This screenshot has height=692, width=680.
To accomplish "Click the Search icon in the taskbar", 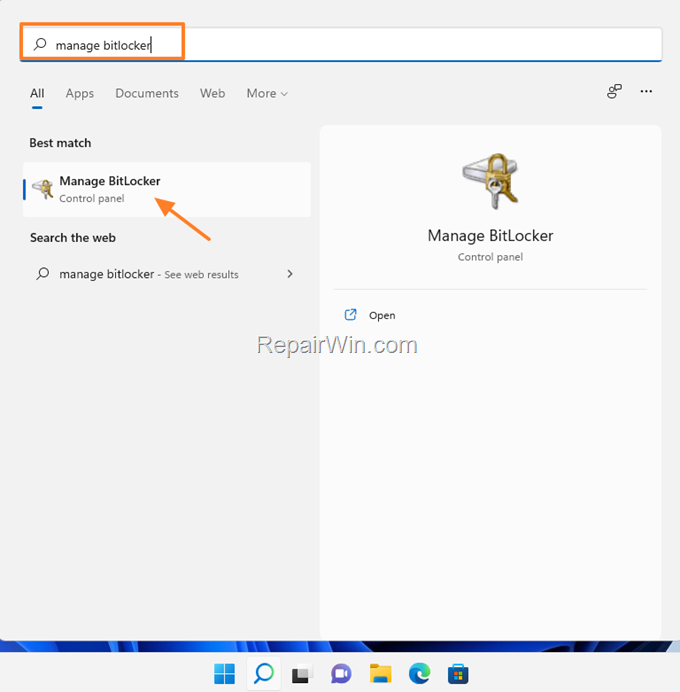I will click(264, 673).
